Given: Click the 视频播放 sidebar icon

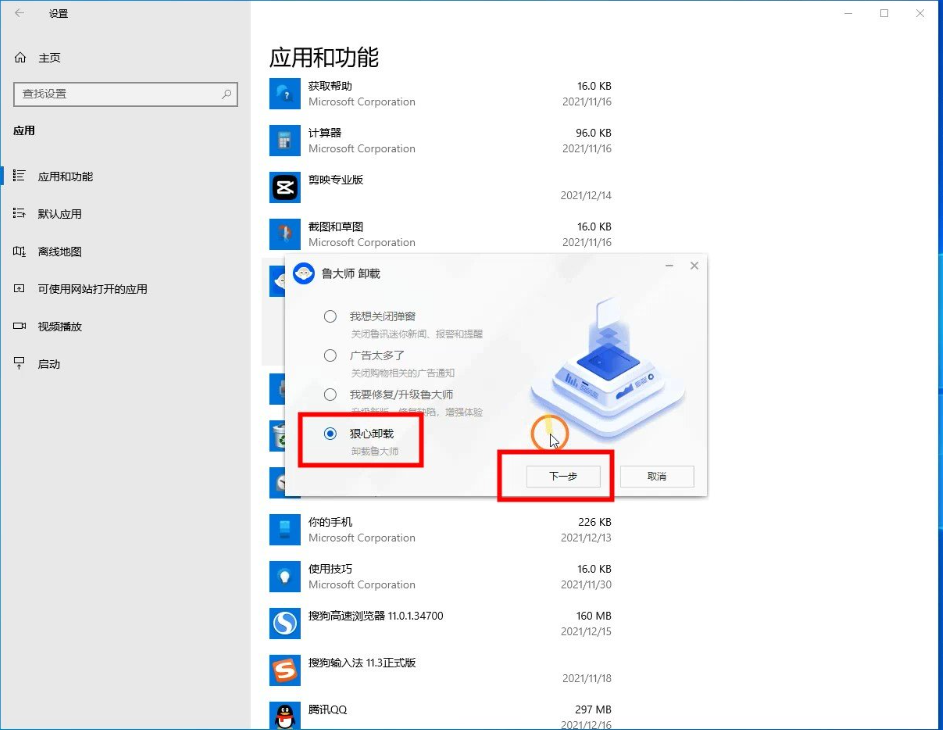Looking at the screenshot, I should point(19,326).
